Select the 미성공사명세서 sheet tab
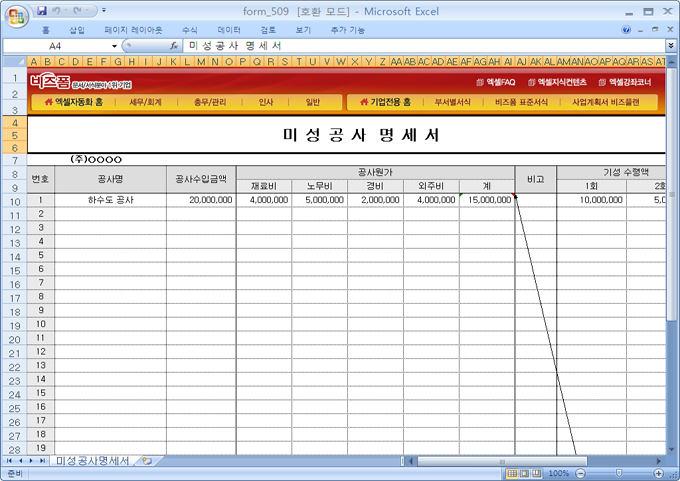The height and width of the screenshot is (481, 680). (92, 461)
